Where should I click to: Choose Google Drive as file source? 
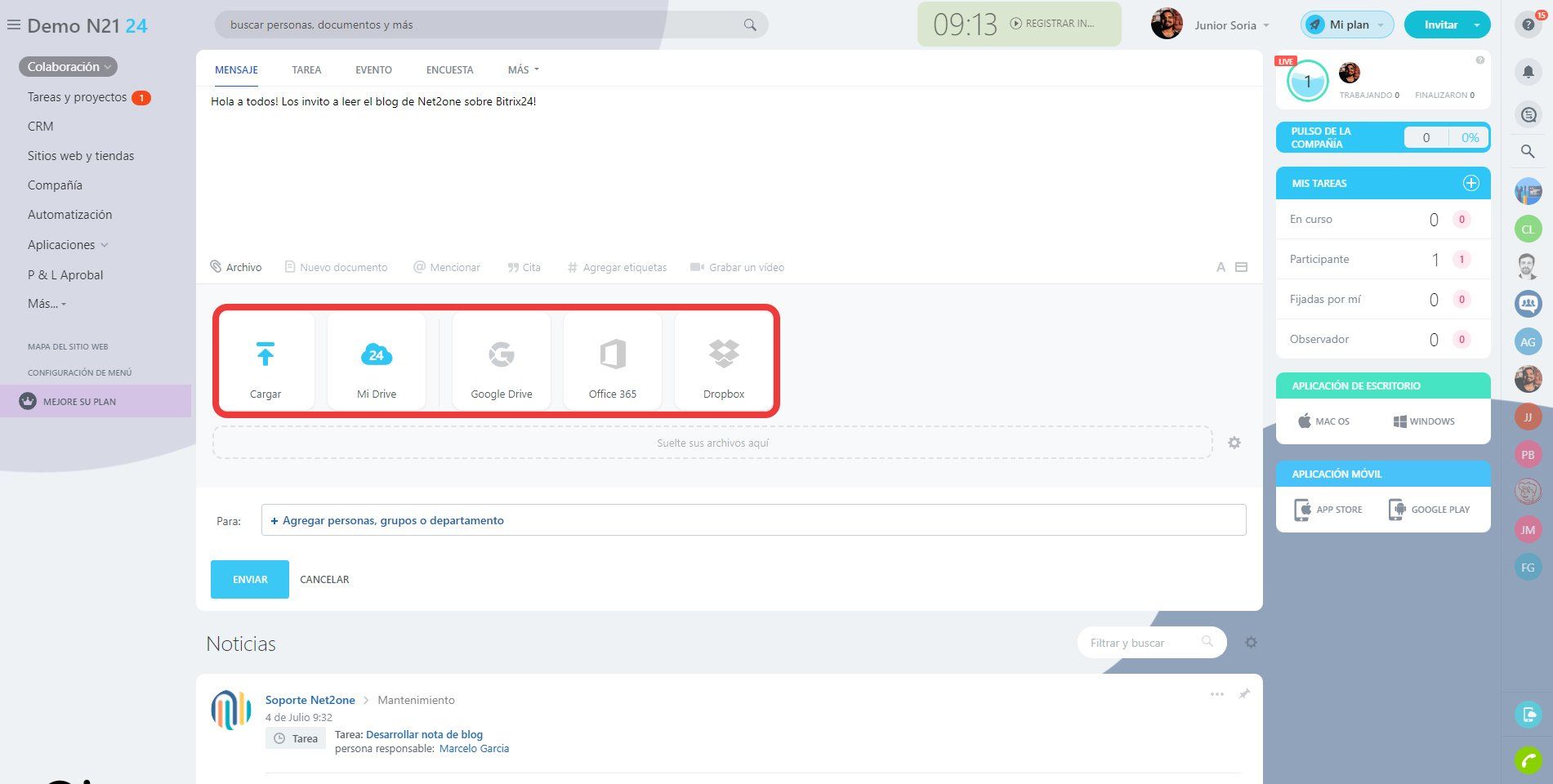pos(502,360)
